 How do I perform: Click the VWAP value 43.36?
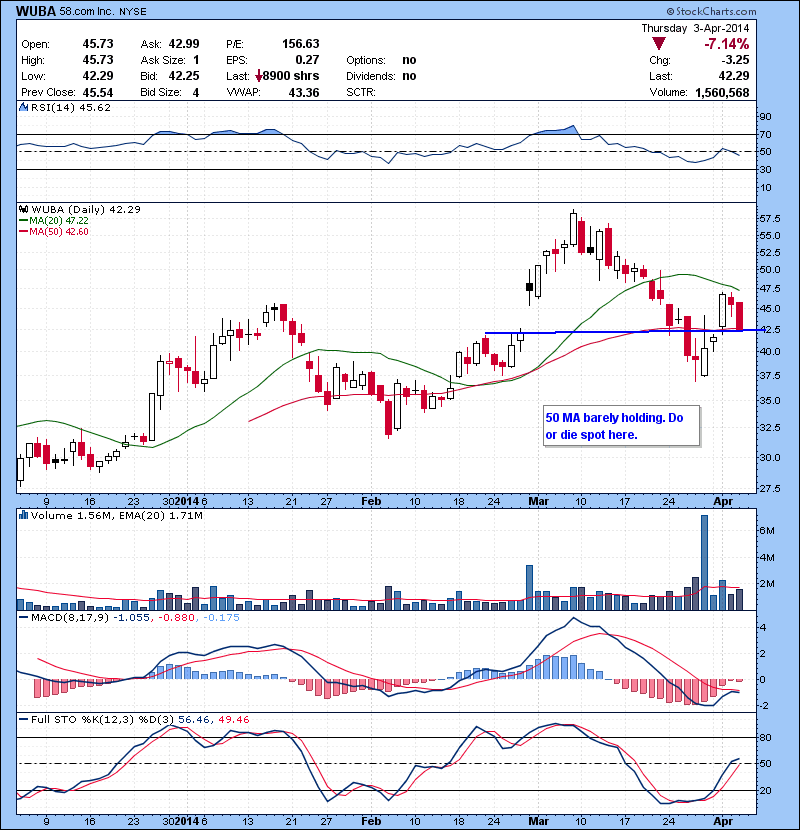coord(304,92)
